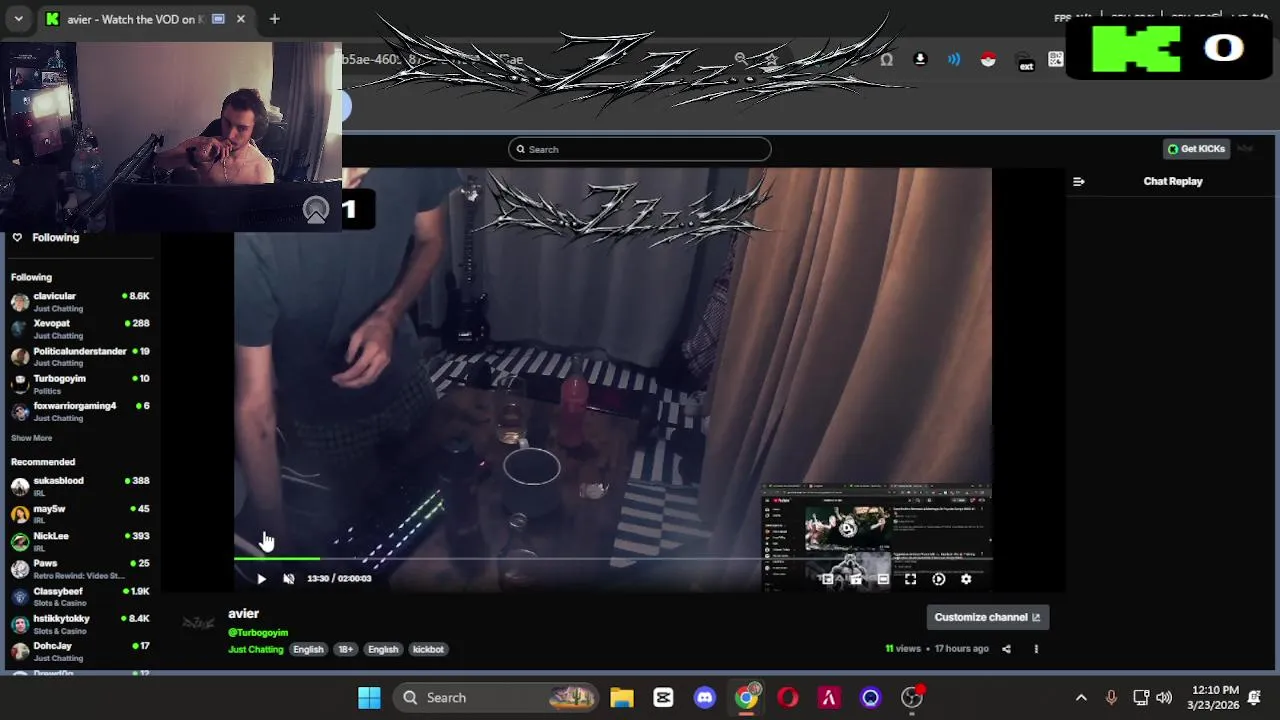
Task: Open Politicalunderstander channel in sidebar
Action: pyautogui.click(x=80, y=356)
